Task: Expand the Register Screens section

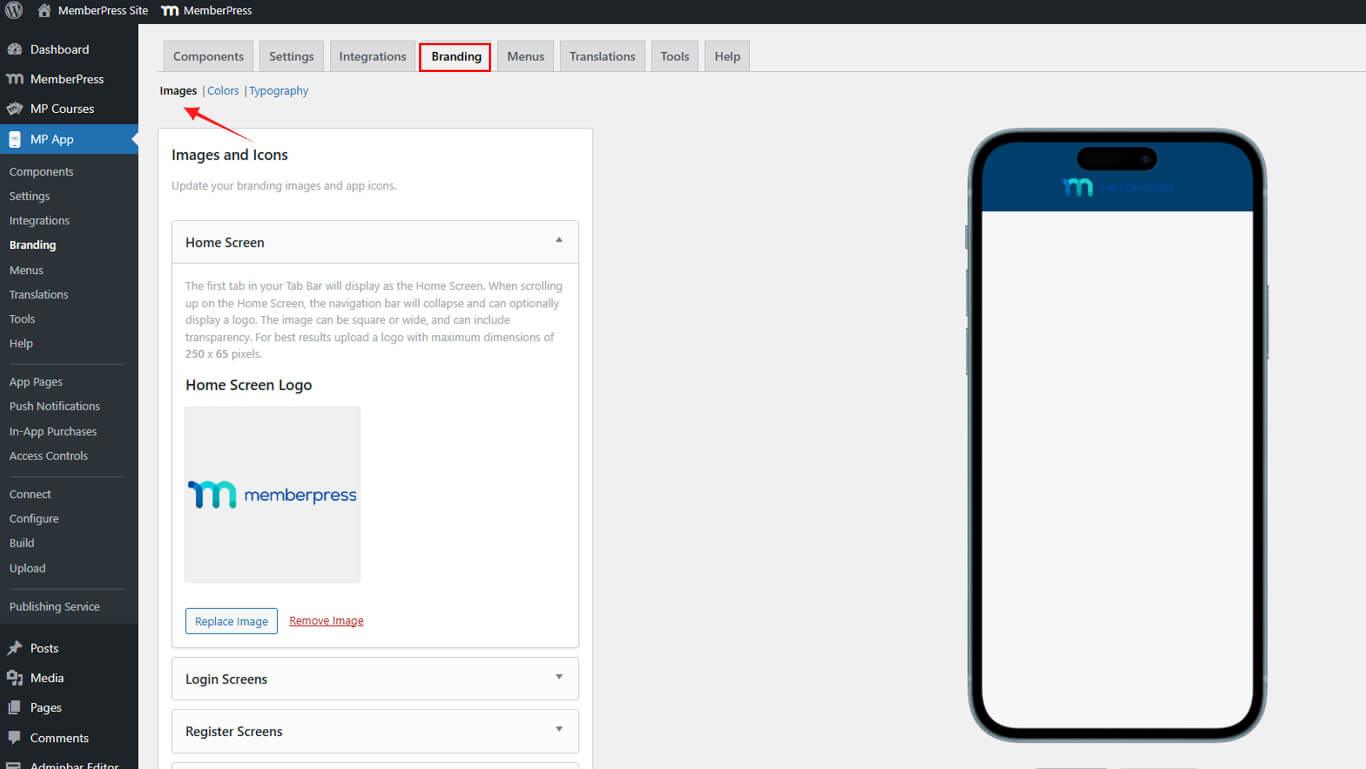Action: [559, 730]
